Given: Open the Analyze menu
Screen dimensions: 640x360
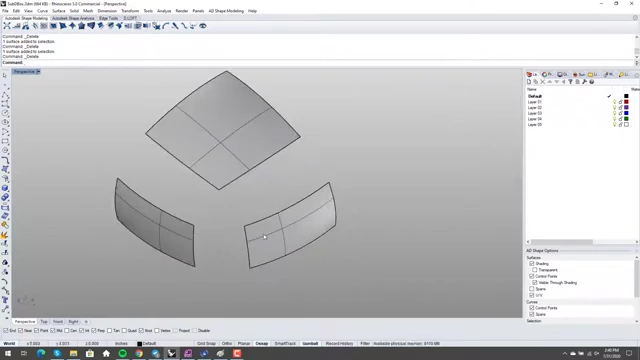Looking at the screenshot, I should click(164, 11).
